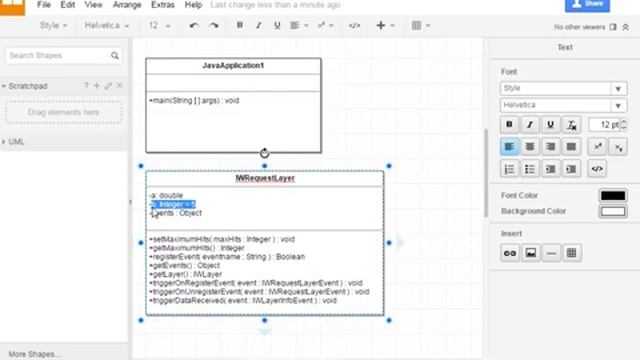Click the undo arrow in the toolbar
The width and height of the screenshot is (640, 360).
(x=194, y=25)
